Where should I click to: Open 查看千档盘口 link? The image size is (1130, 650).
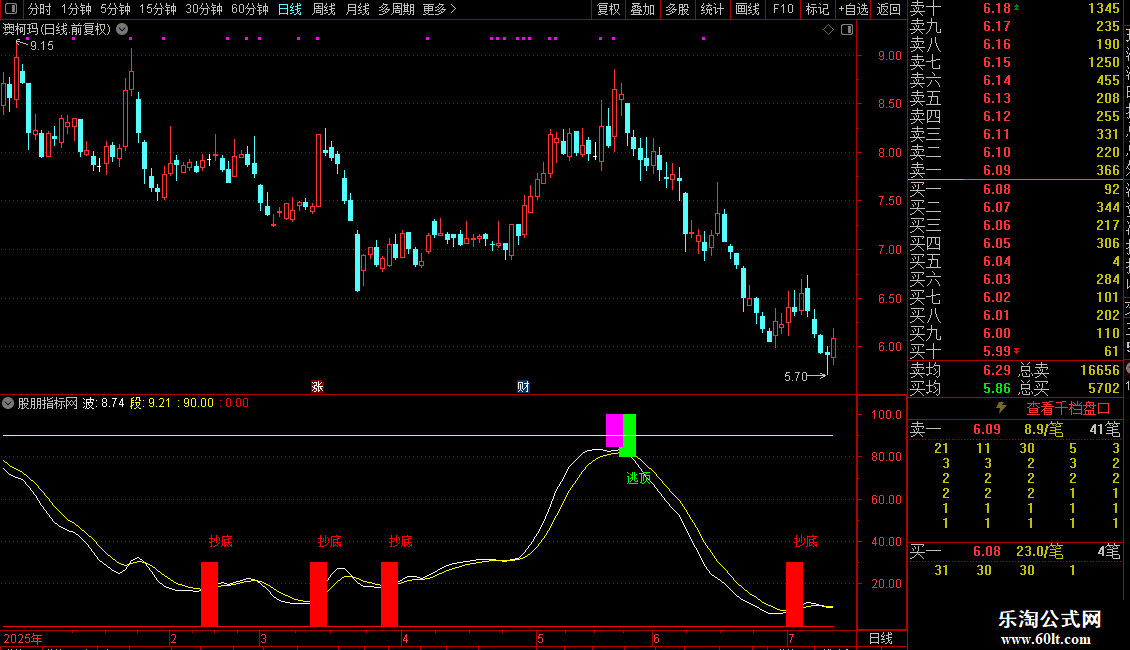point(1068,409)
